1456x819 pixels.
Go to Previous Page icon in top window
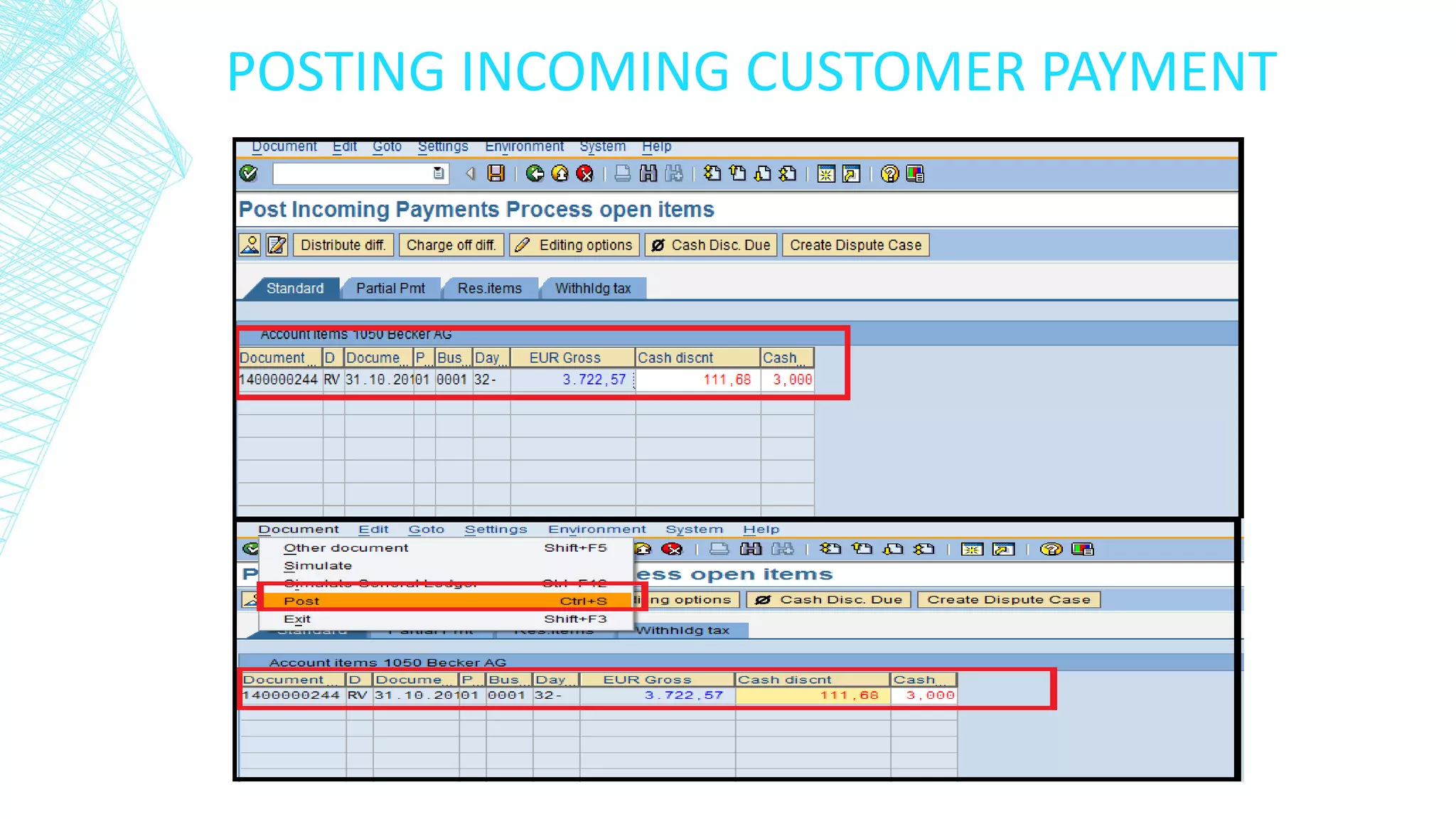coord(738,173)
